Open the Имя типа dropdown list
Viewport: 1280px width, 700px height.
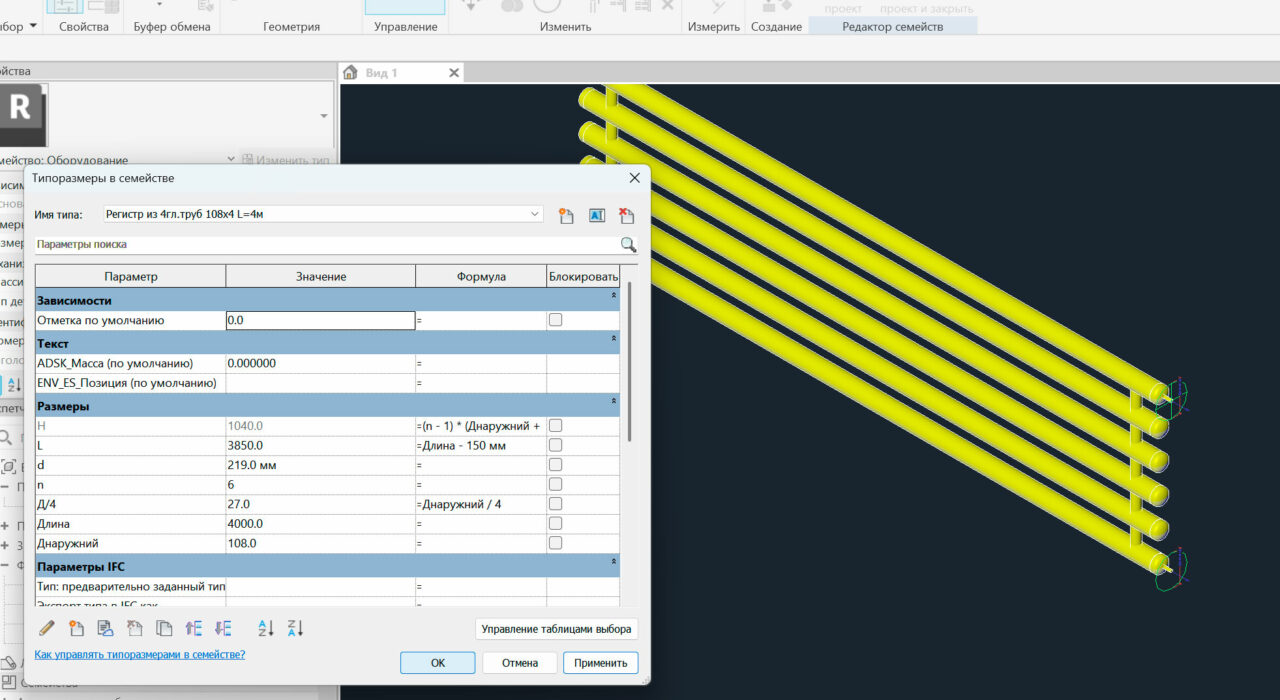tap(535, 214)
